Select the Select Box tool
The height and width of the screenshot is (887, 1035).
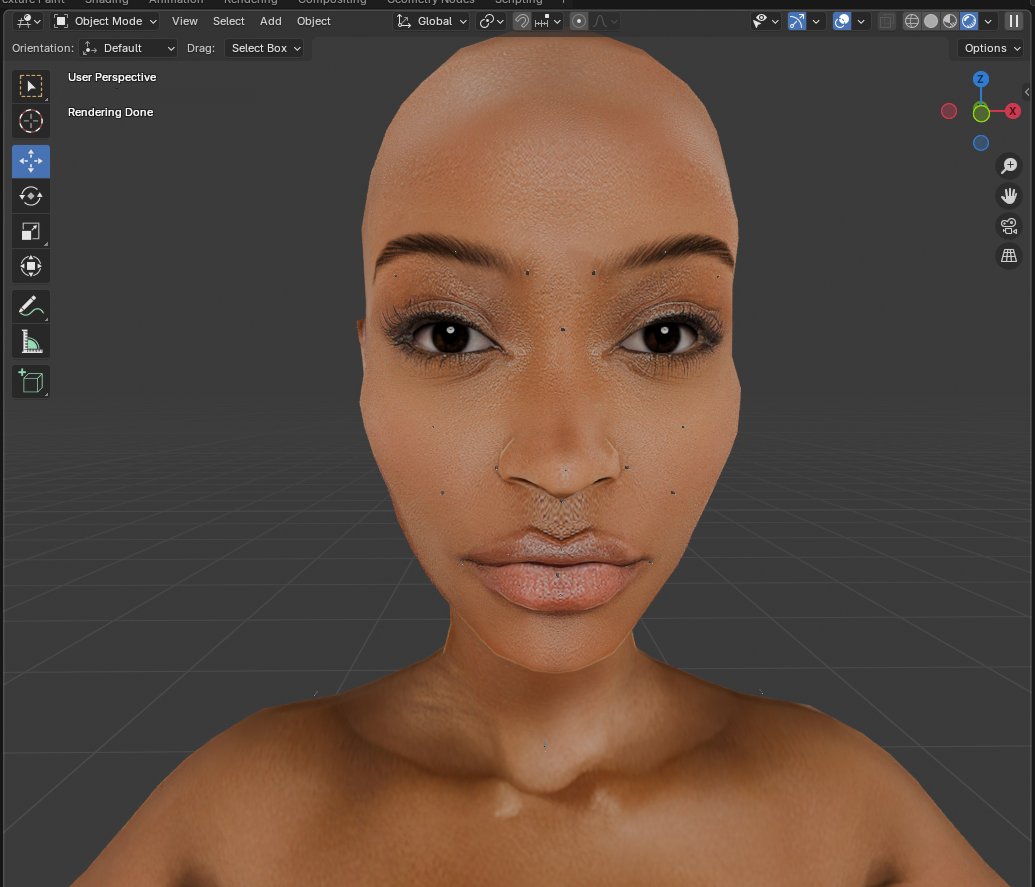pyautogui.click(x=31, y=86)
